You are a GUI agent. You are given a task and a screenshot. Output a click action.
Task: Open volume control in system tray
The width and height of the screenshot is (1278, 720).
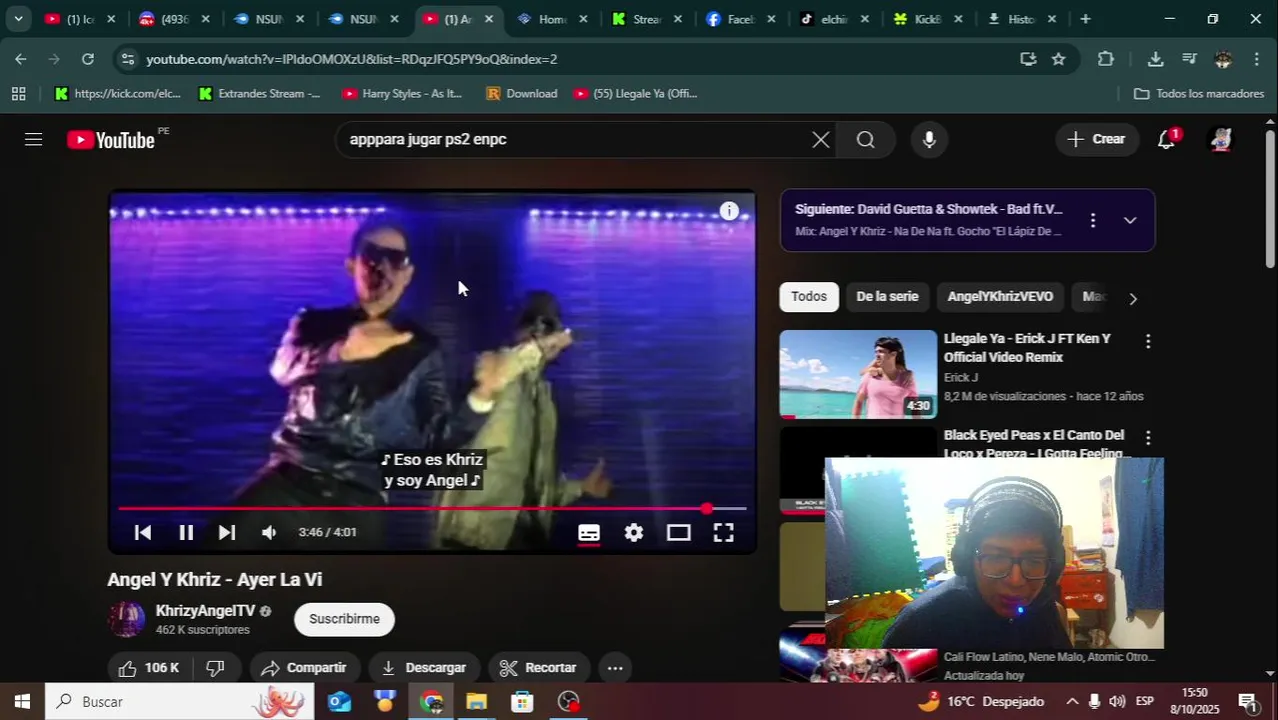(1117, 702)
